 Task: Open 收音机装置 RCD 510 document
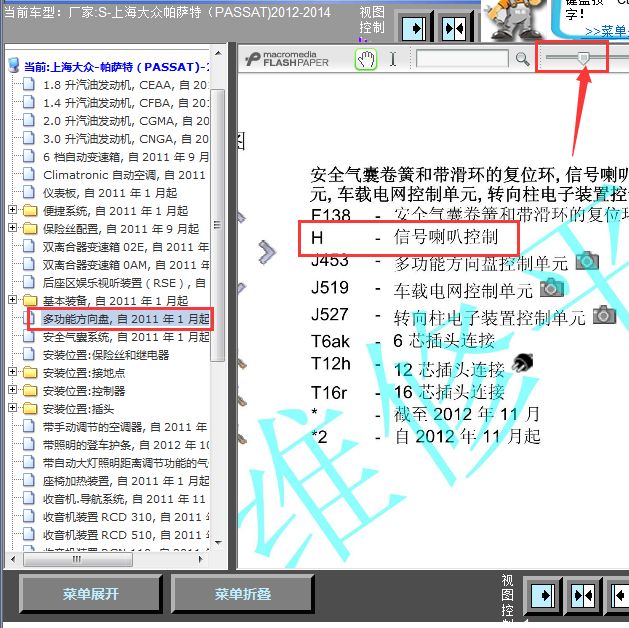point(126,535)
